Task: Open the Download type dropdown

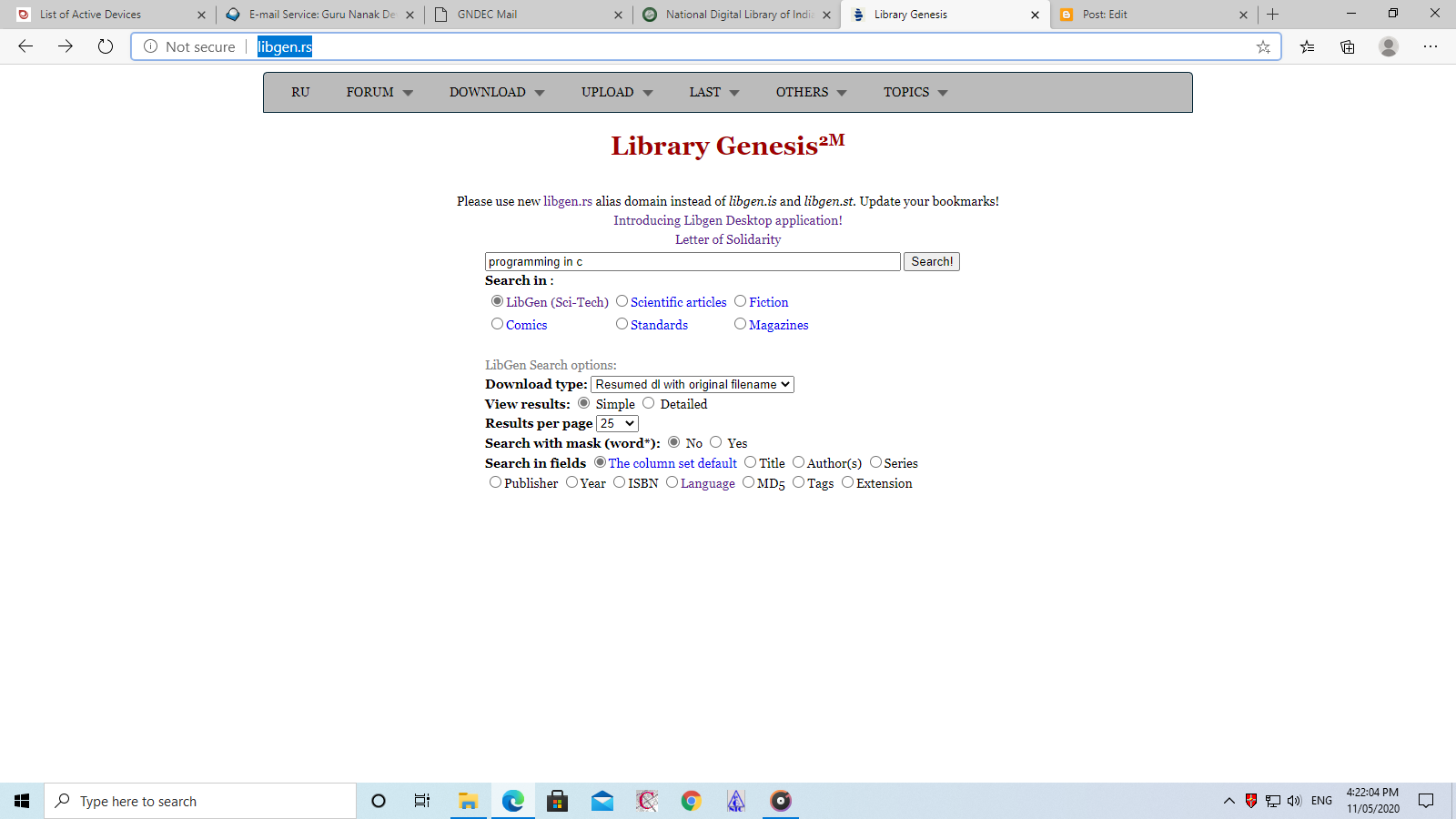Action: [x=693, y=385]
